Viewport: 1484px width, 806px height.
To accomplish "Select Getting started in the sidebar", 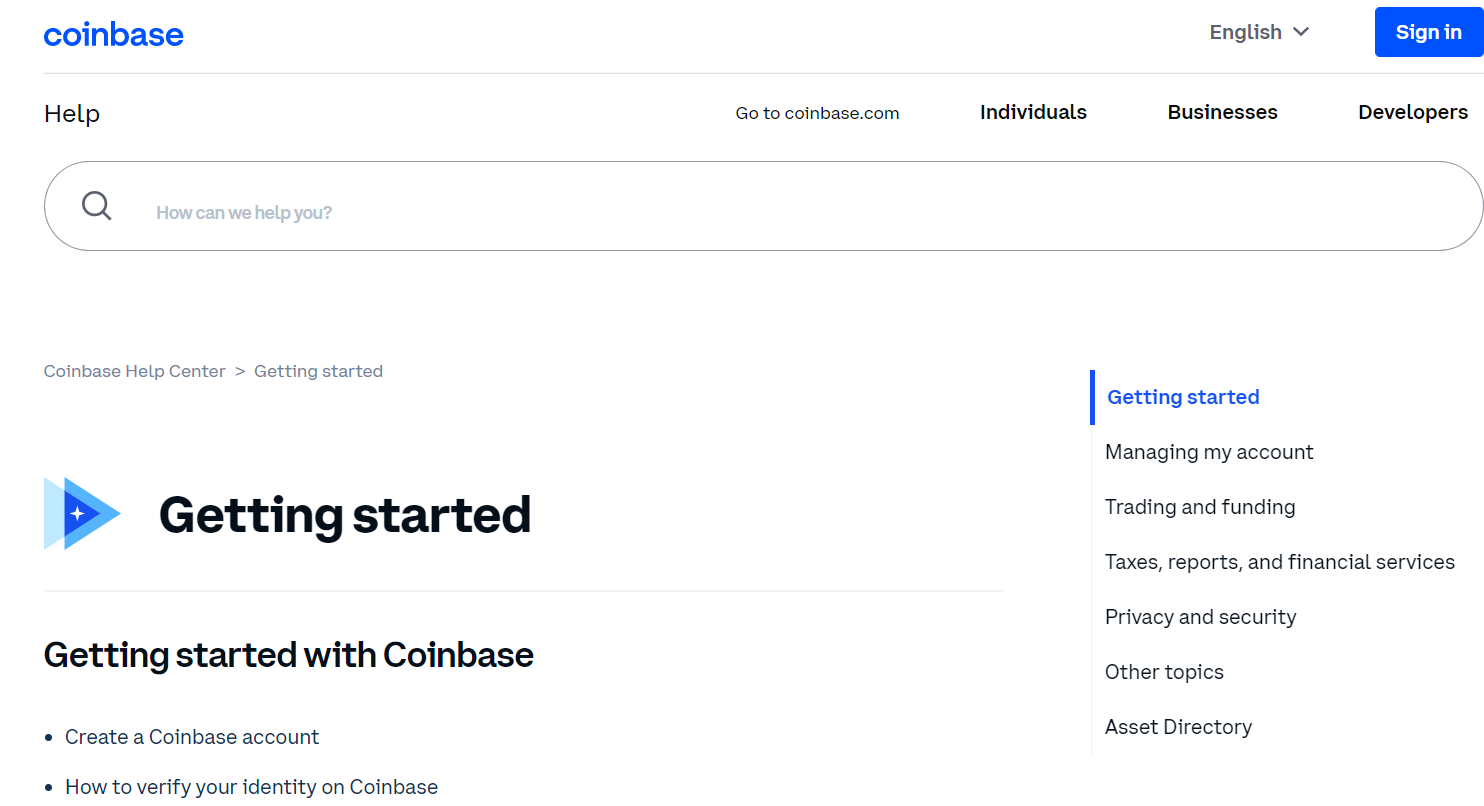I will click(1183, 397).
